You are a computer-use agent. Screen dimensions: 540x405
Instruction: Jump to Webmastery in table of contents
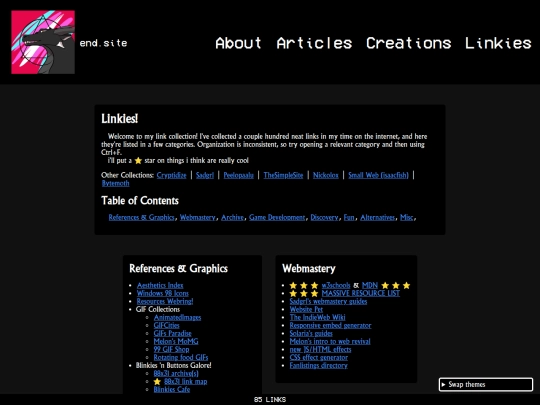click(x=198, y=217)
